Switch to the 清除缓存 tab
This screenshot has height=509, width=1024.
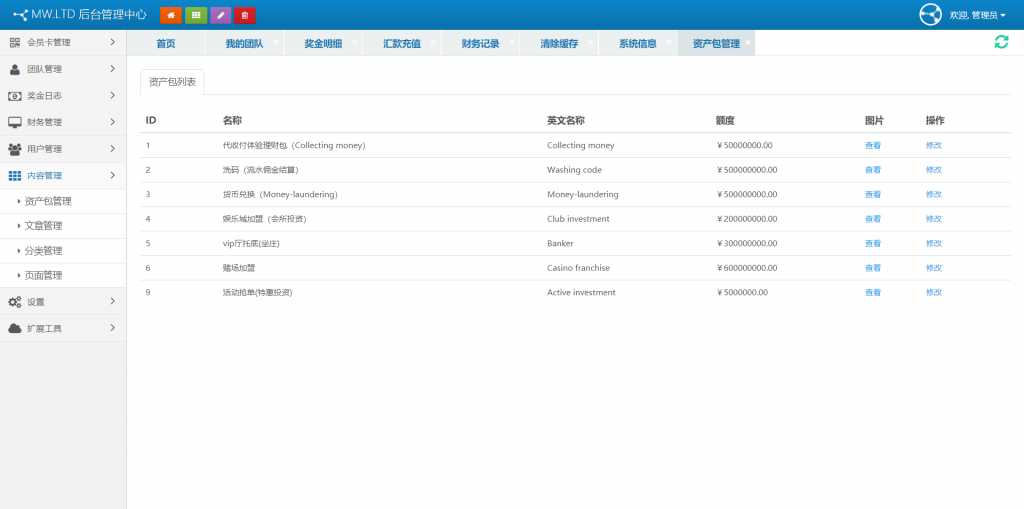(559, 44)
